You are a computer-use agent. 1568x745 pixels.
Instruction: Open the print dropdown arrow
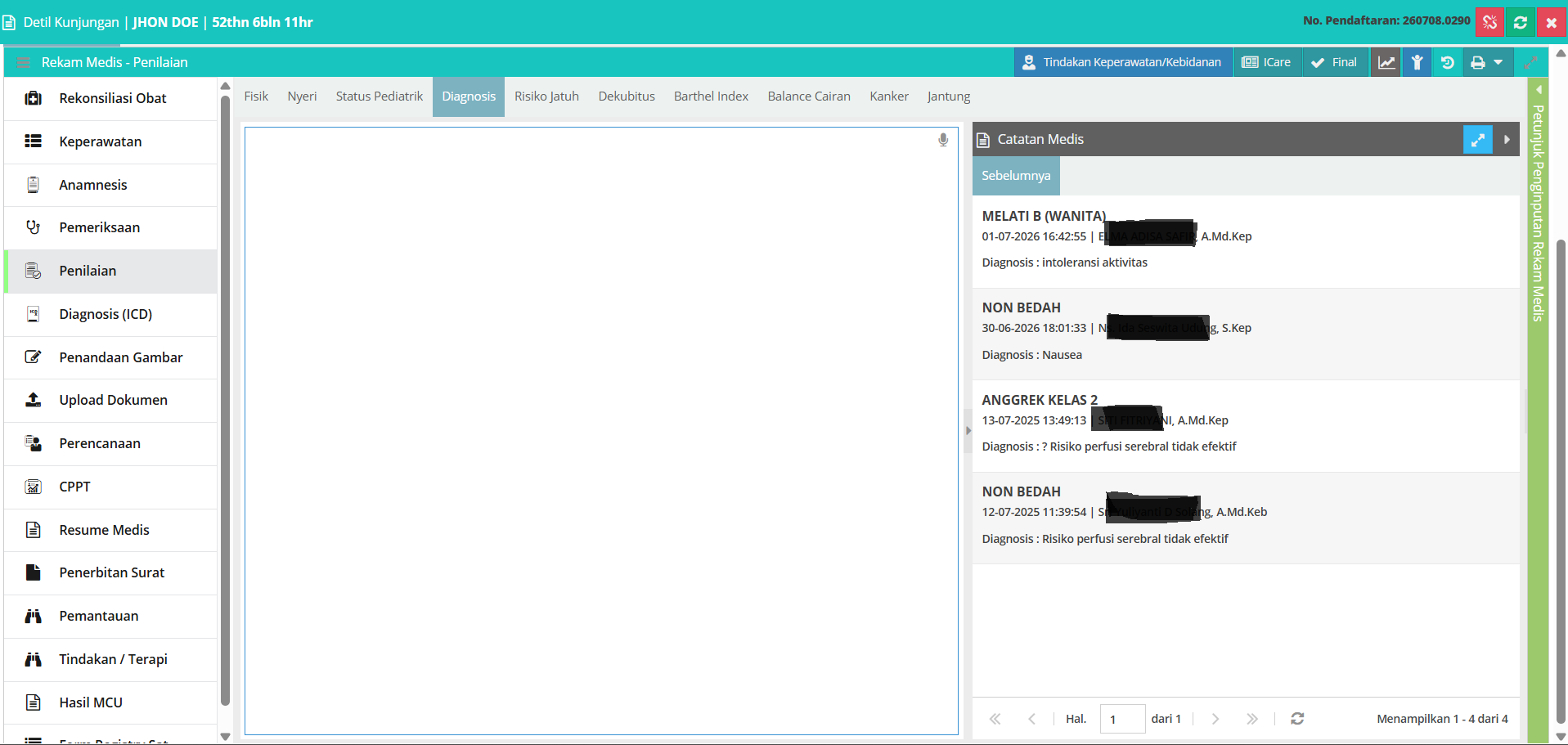pos(1498,62)
